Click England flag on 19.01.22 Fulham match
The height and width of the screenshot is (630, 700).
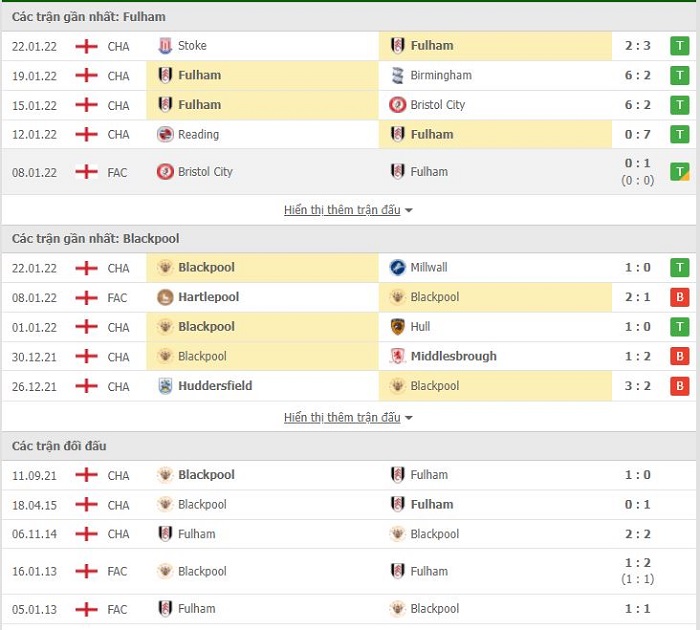(x=86, y=75)
